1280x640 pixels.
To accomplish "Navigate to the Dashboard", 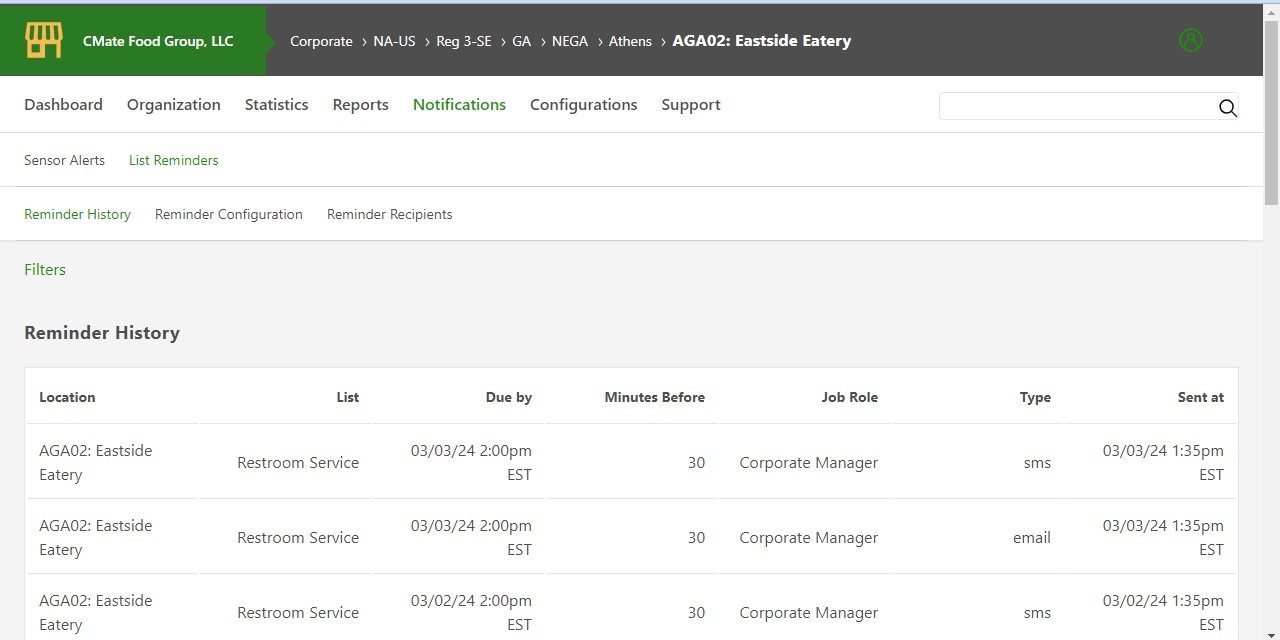I will [63, 104].
